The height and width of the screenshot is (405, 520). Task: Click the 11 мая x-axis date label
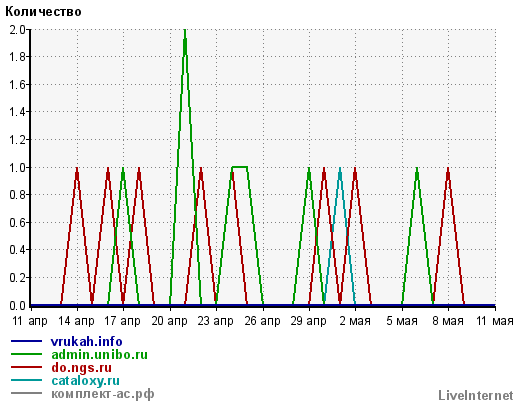point(495,321)
